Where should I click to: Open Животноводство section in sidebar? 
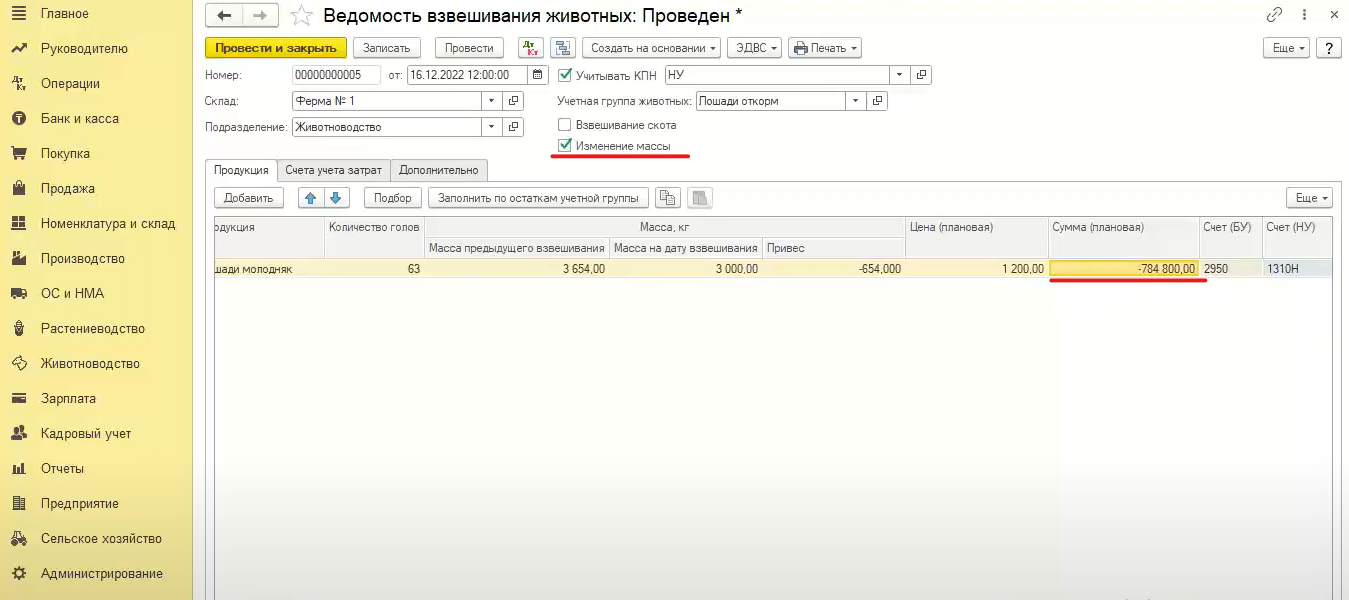pyautogui.click(x=90, y=364)
